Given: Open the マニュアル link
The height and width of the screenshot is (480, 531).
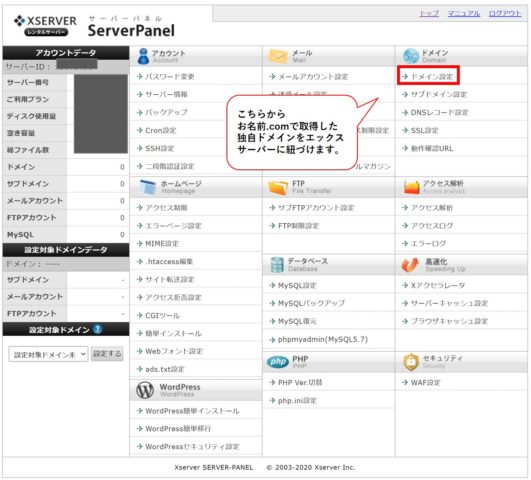Looking at the screenshot, I should click(464, 13).
